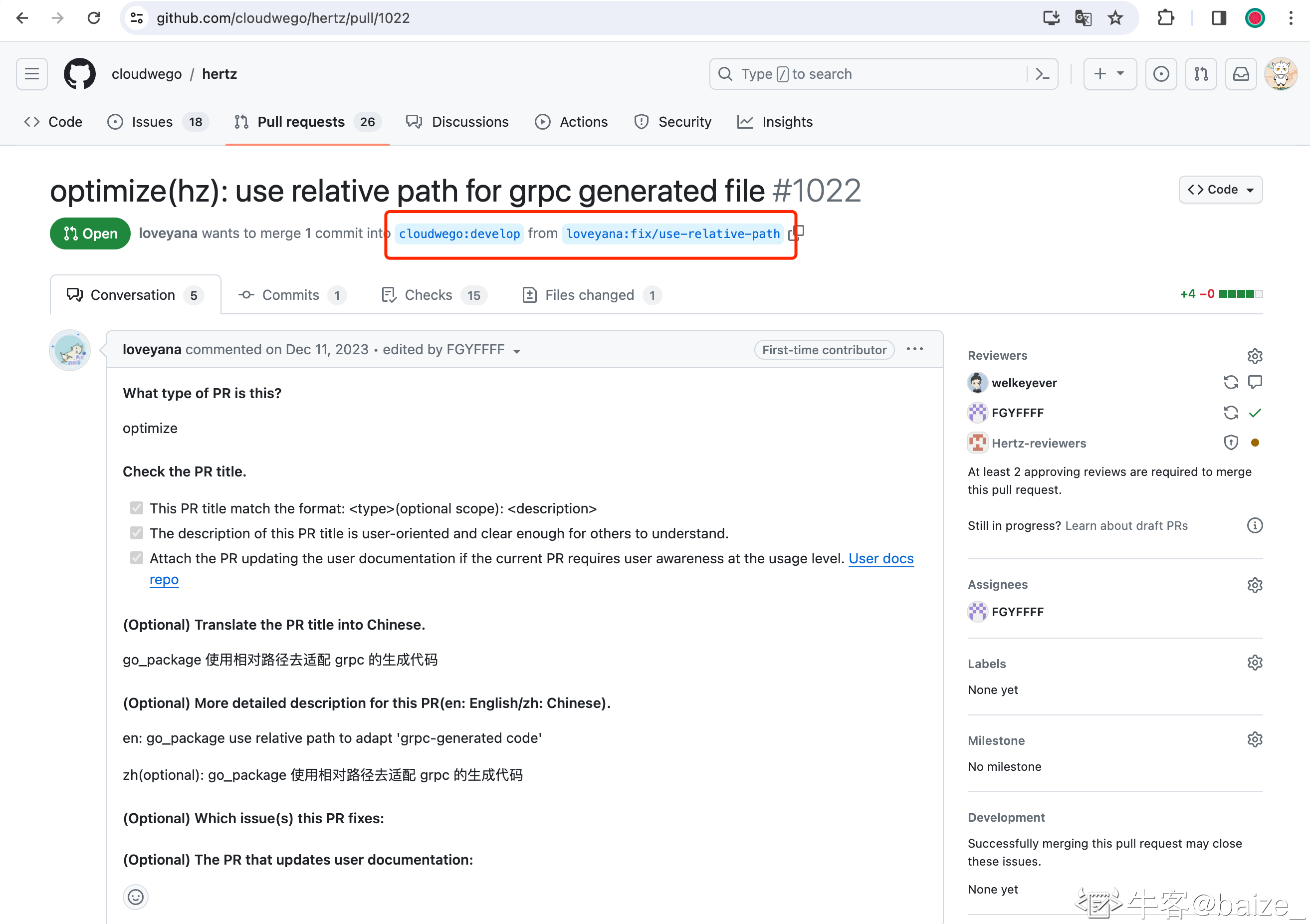Expand the edited by FGYFFFF history
The image size is (1310, 924).
pyautogui.click(x=452, y=350)
